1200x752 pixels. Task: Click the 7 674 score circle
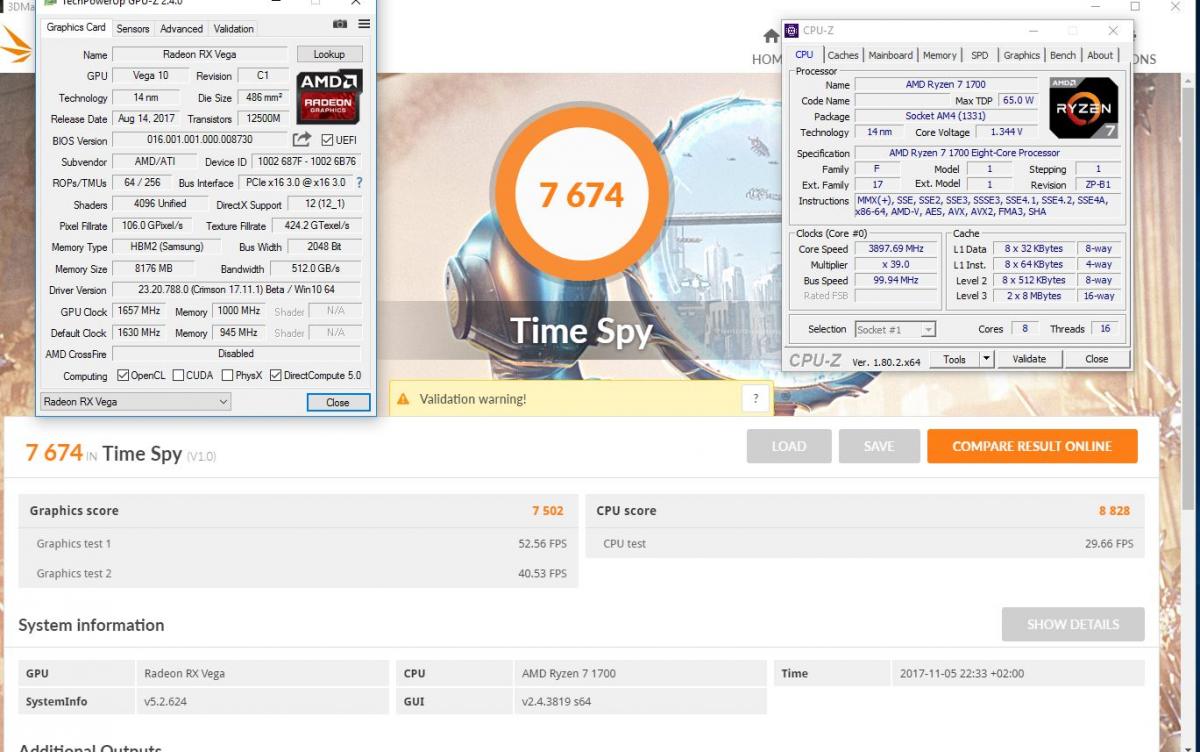tap(581, 194)
